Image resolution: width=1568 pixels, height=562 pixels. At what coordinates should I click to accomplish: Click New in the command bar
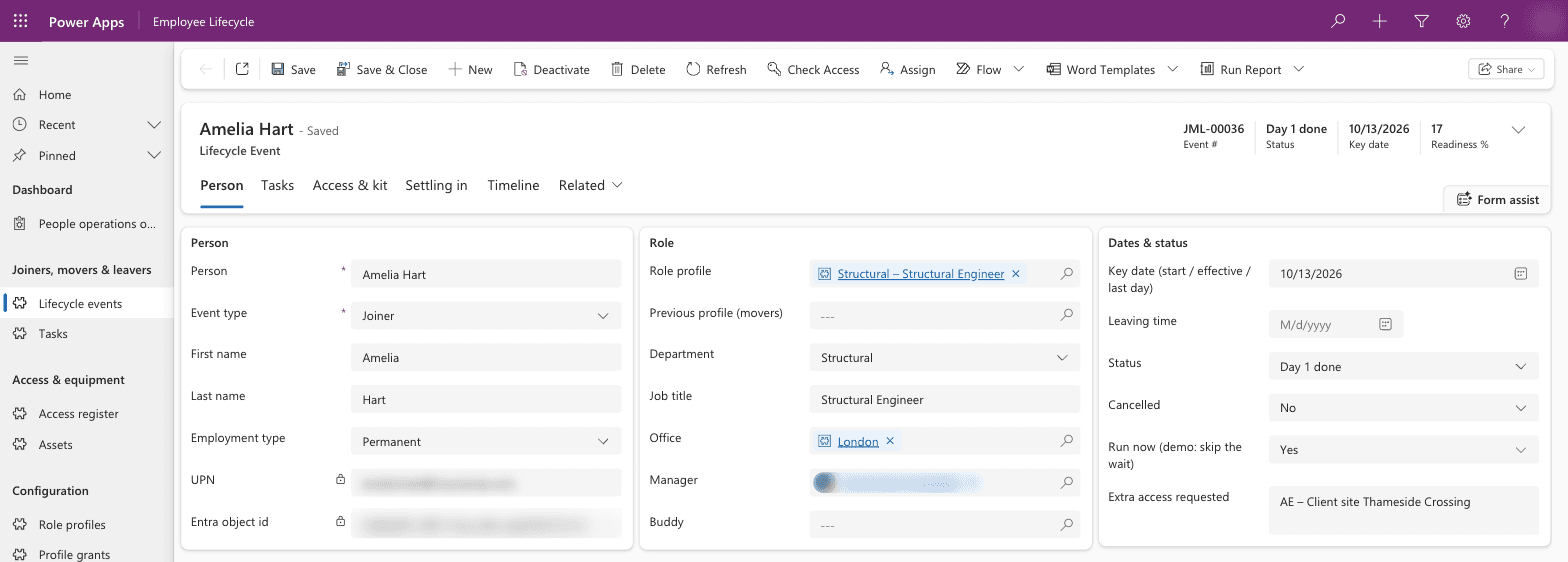click(470, 69)
